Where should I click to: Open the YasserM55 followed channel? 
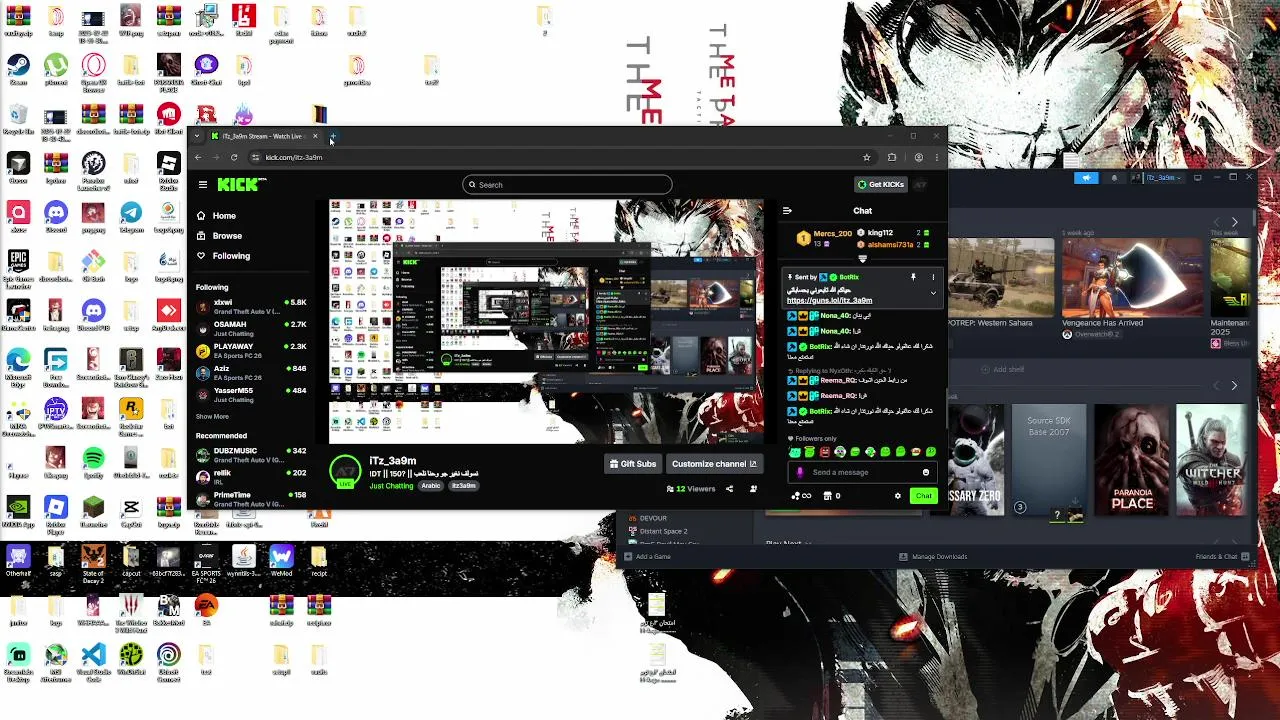pyautogui.click(x=251, y=395)
